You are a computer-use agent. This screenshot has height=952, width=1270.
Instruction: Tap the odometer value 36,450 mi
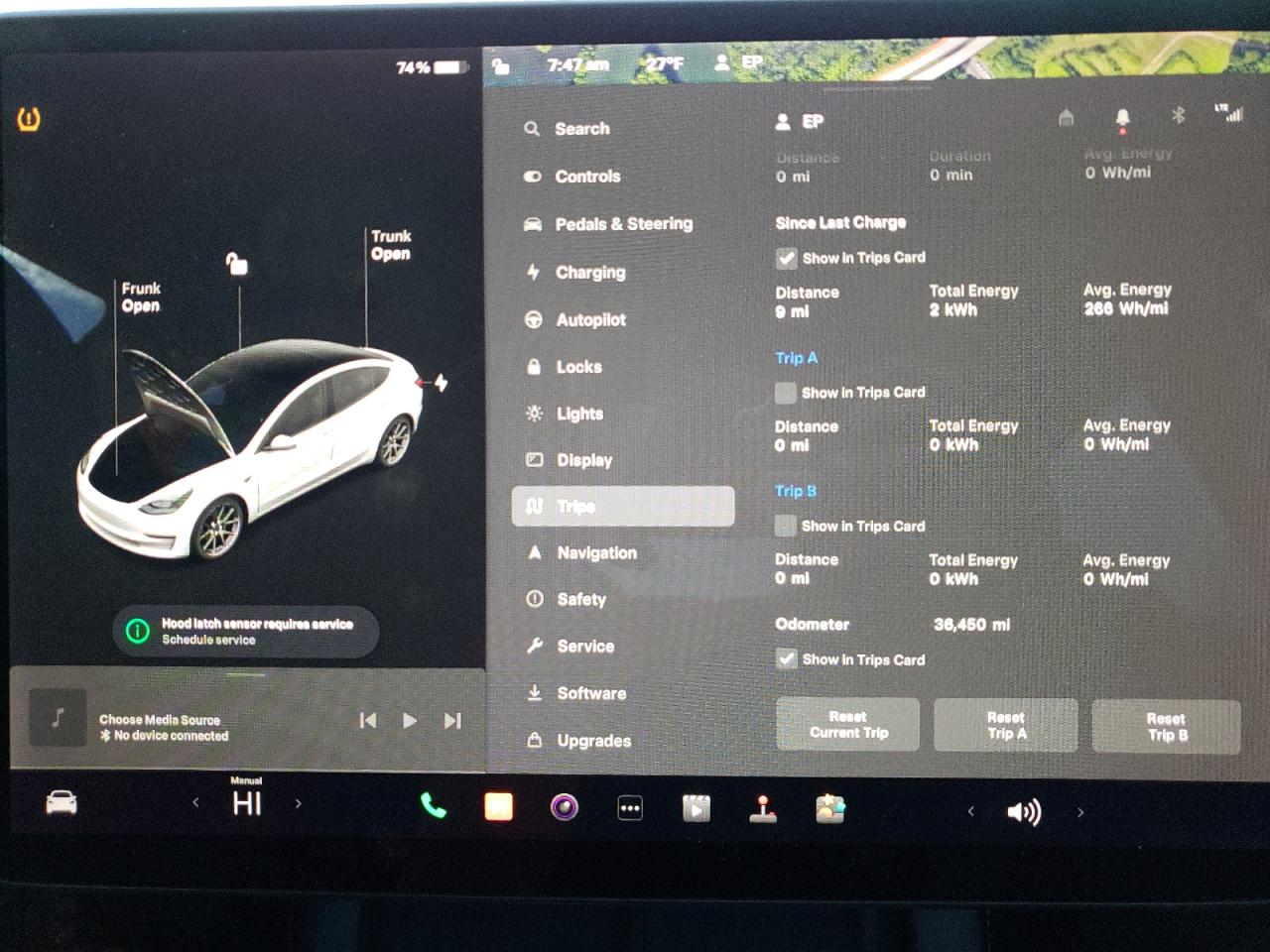tap(971, 625)
